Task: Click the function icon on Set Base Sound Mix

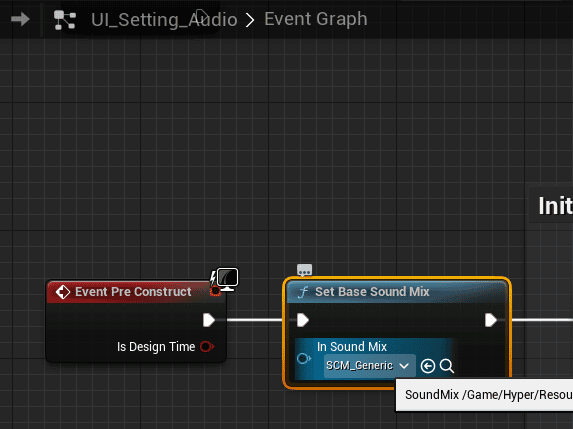Action: click(x=303, y=292)
